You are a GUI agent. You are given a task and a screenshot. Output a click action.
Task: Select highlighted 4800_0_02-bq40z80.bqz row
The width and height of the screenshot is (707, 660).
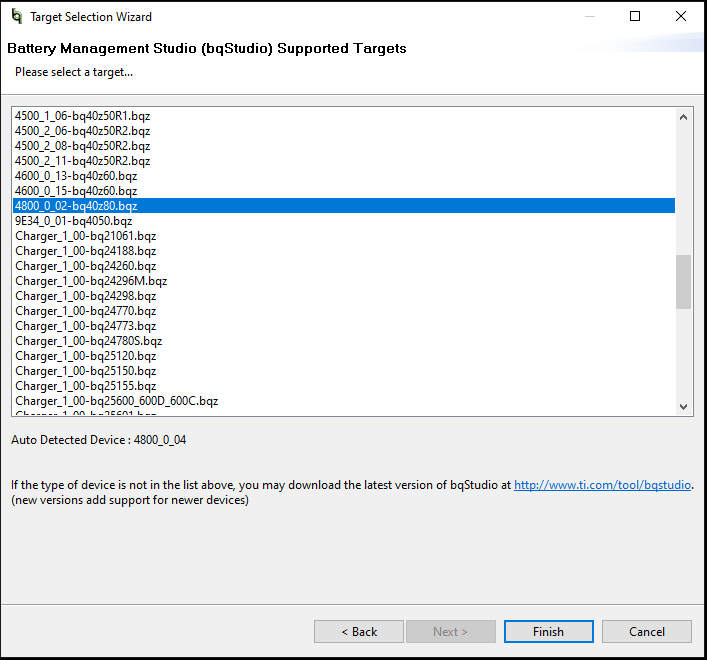click(x=344, y=206)
